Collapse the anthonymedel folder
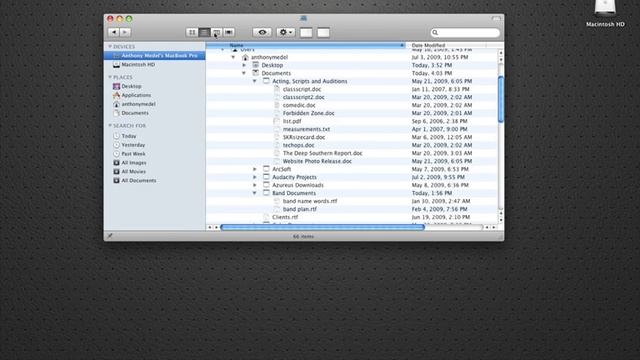640x360 pixels. pyautogui.click(x=233, y=58)
